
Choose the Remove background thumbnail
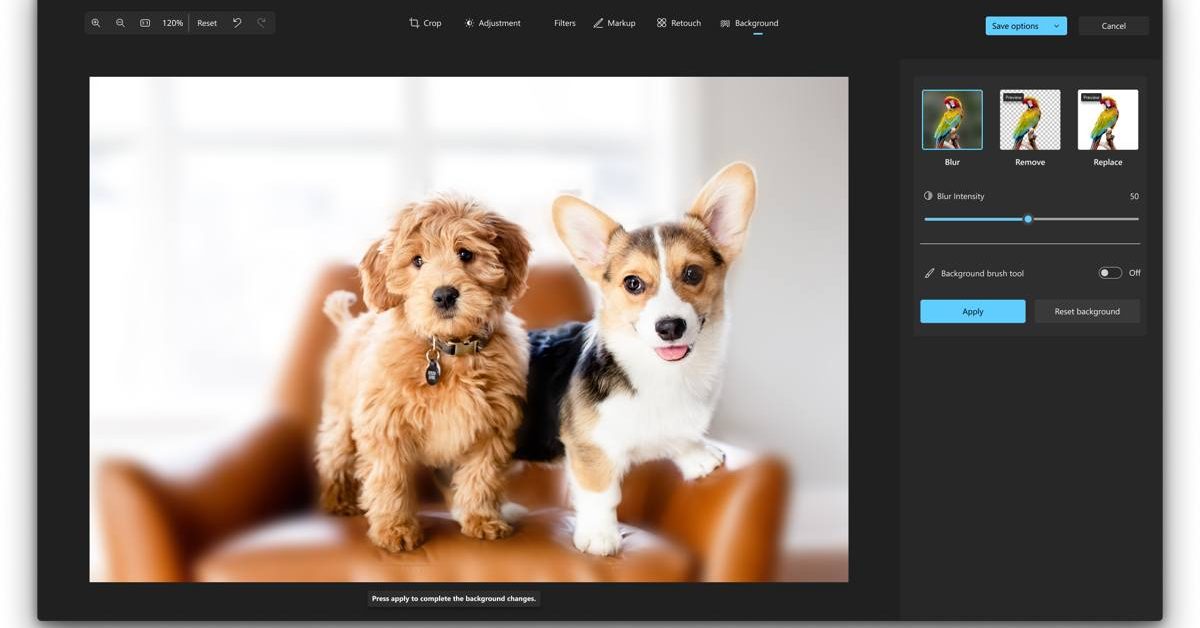pyautogui.click(x=1030, y=120)
